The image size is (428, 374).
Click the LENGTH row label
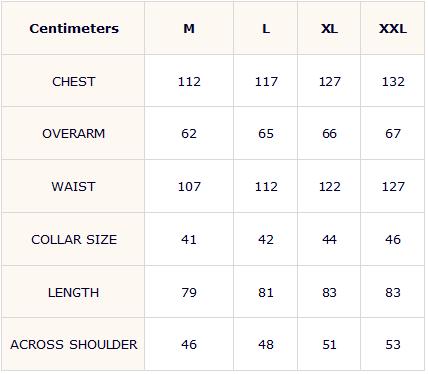tap(74, 293)
